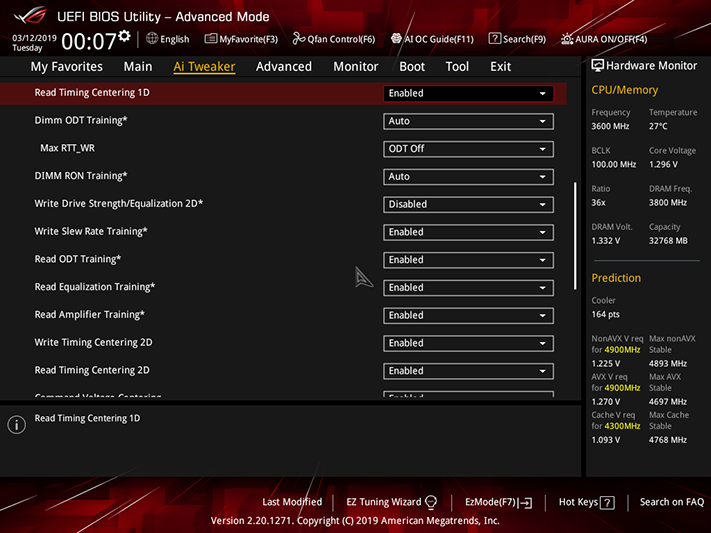Select Read Timing Centering 2D label
This screenshot has width=711, height=533.
(x=92, y=370)
